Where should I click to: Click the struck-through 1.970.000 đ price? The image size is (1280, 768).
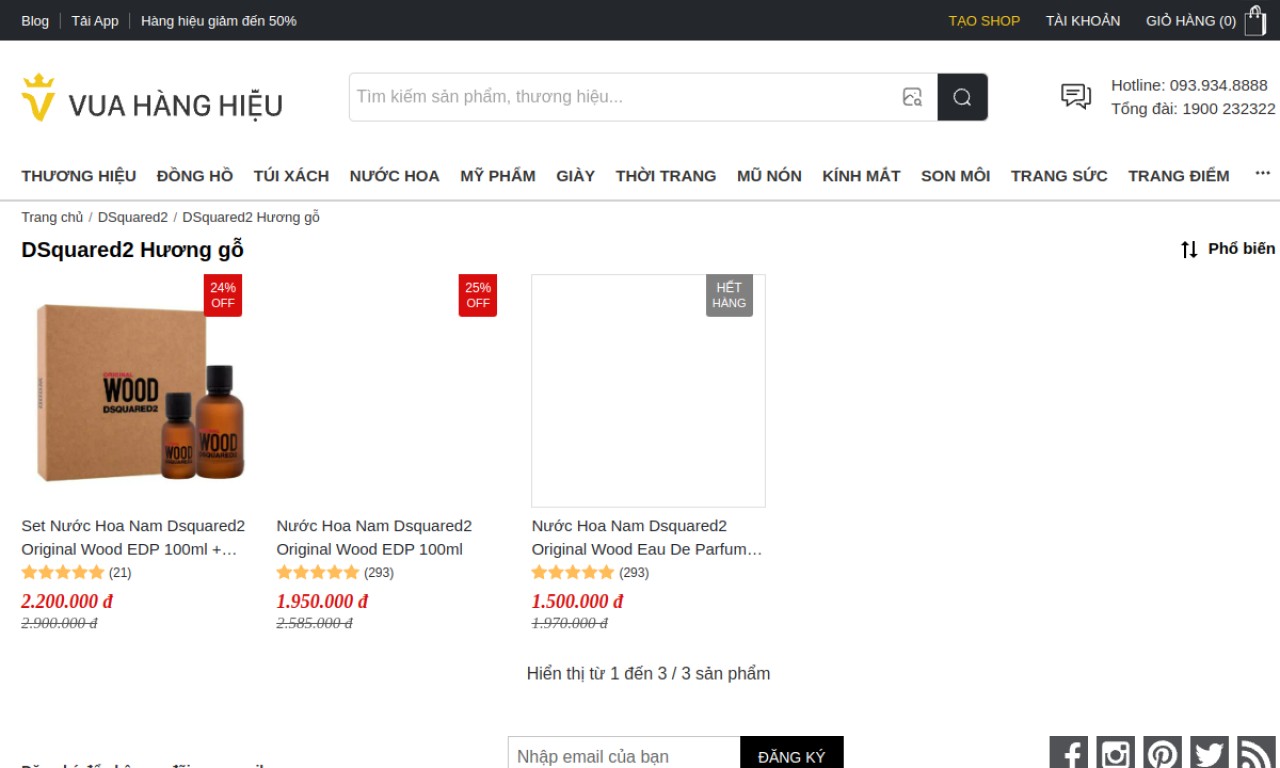coord(569,623)
